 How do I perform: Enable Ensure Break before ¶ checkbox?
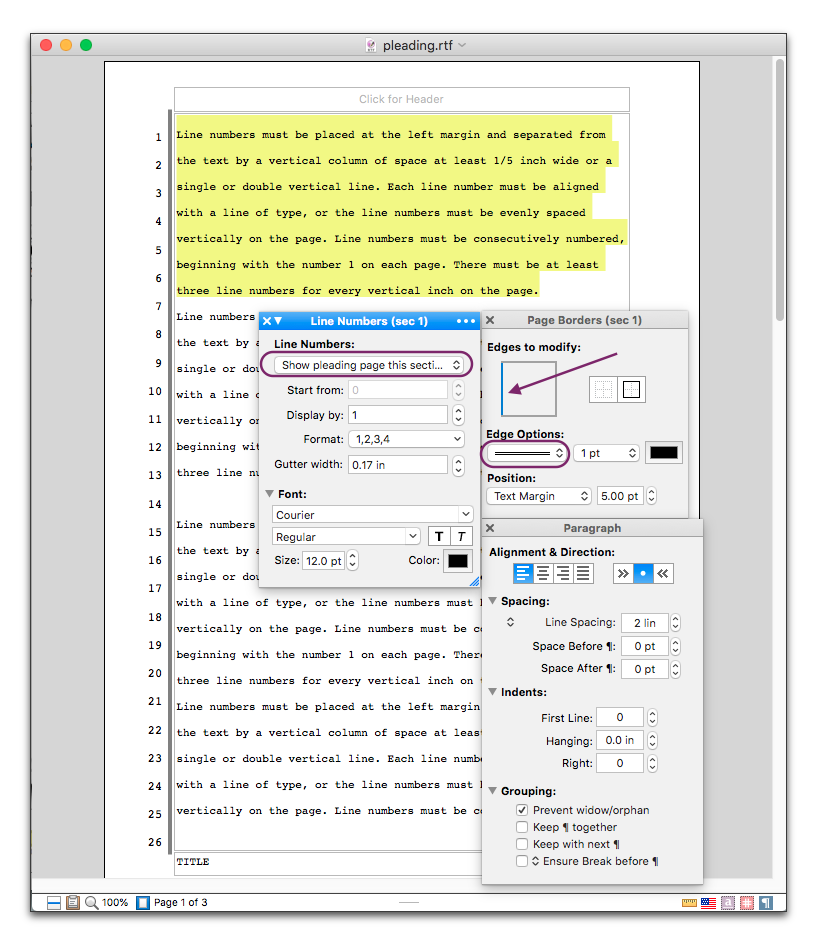522,861
